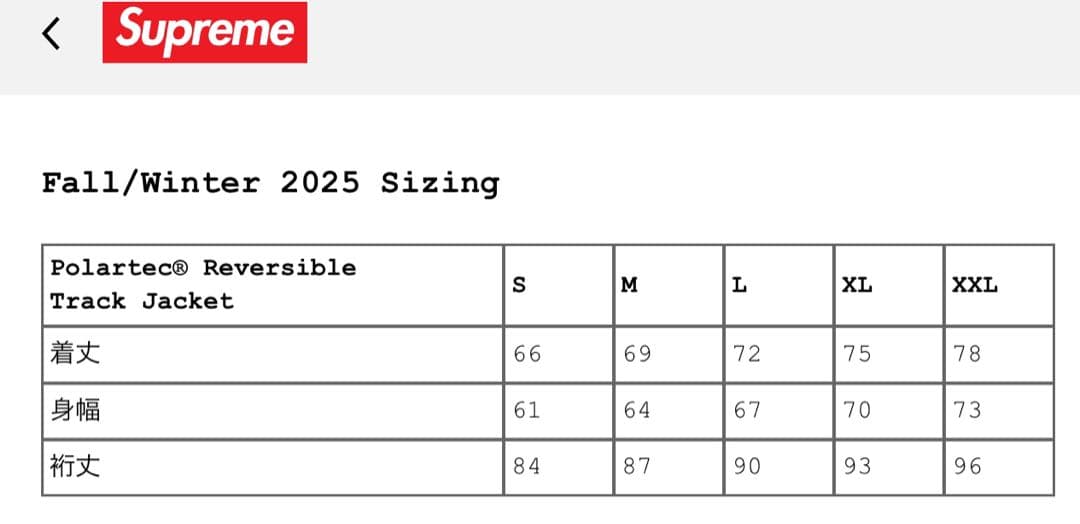The height and width of the screenshot is (524, 1080).
Task: Select the 72 length value for L
Action: [x=747, y=354]
